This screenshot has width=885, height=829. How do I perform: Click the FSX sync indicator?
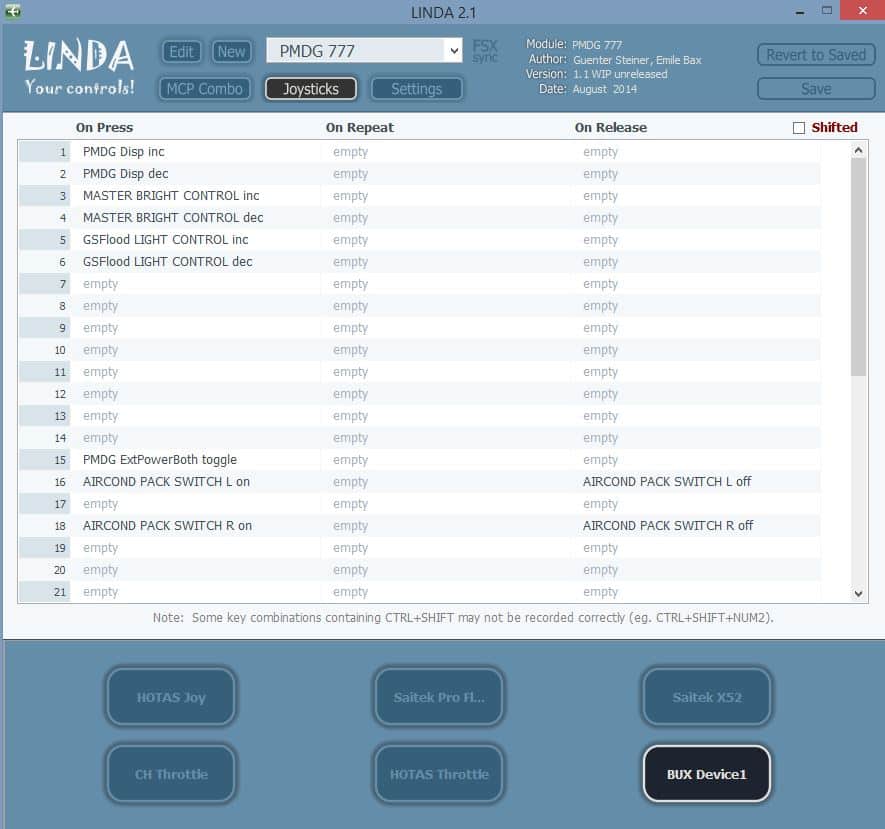pos(485,51)
